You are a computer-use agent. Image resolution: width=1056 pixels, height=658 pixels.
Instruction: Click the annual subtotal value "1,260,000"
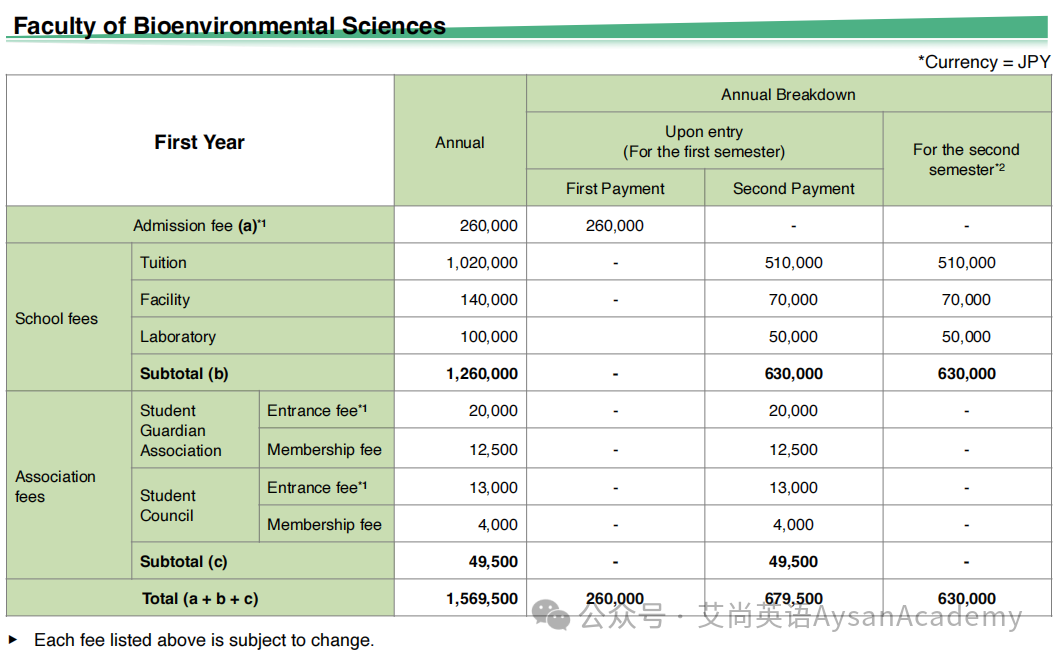coord(482,374)
